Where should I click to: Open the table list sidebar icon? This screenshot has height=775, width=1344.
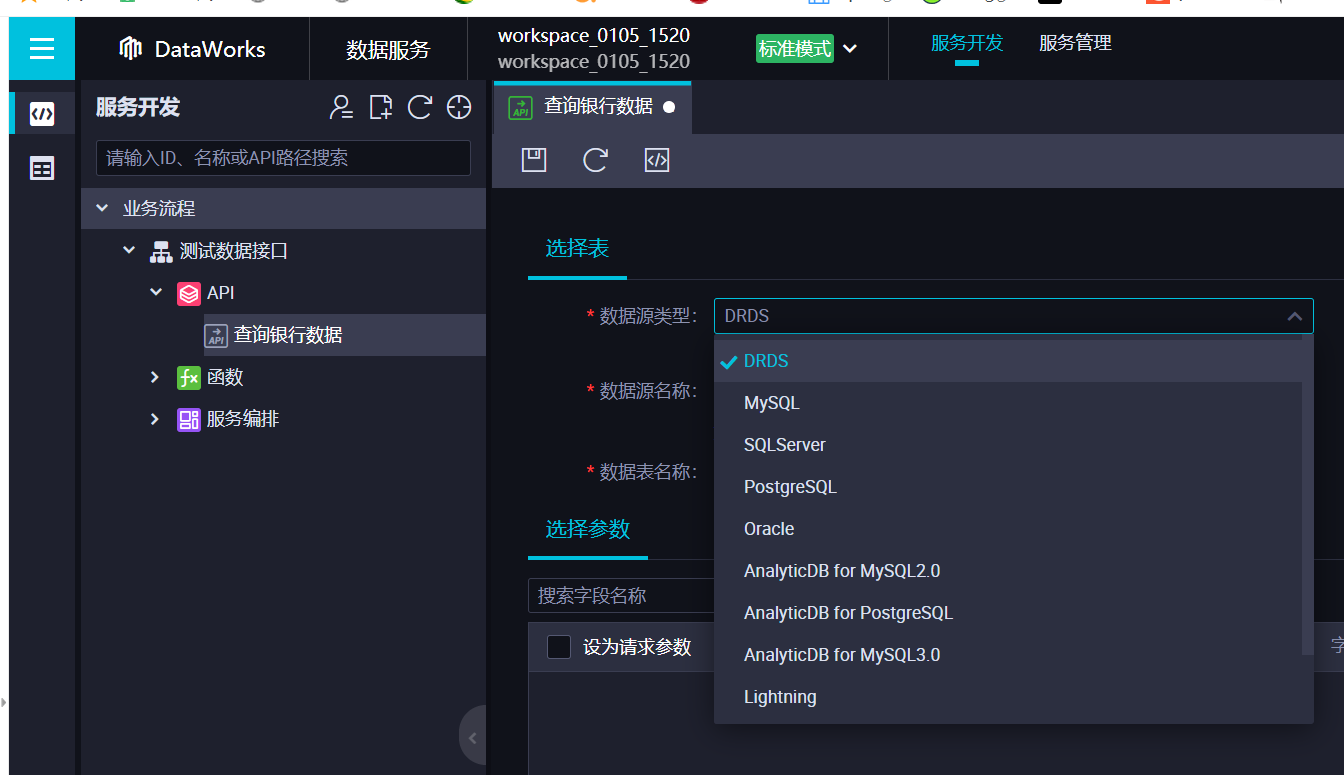point(42,168)
